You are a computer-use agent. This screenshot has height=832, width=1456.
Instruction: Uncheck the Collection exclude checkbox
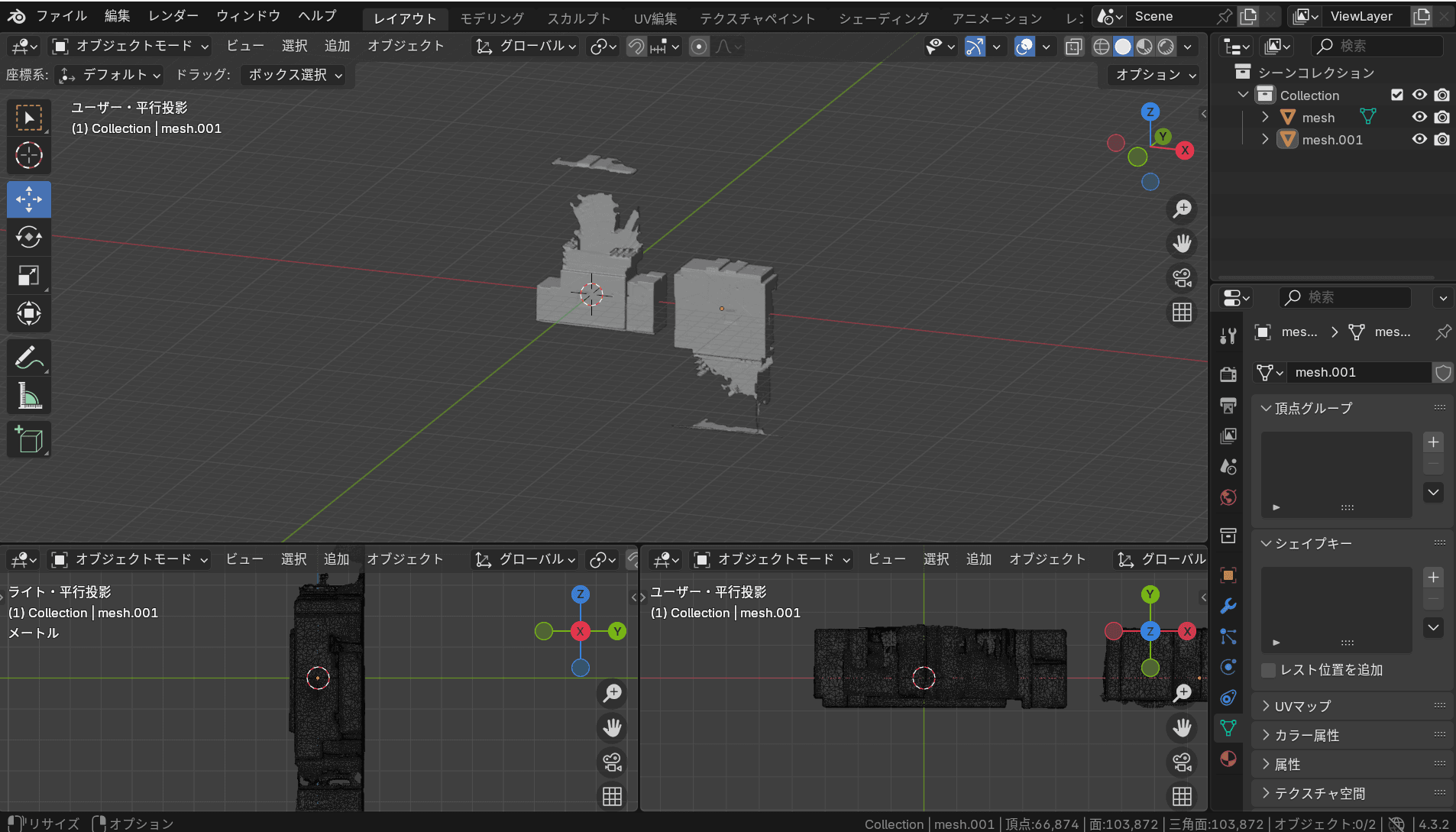pos(1397,95)
